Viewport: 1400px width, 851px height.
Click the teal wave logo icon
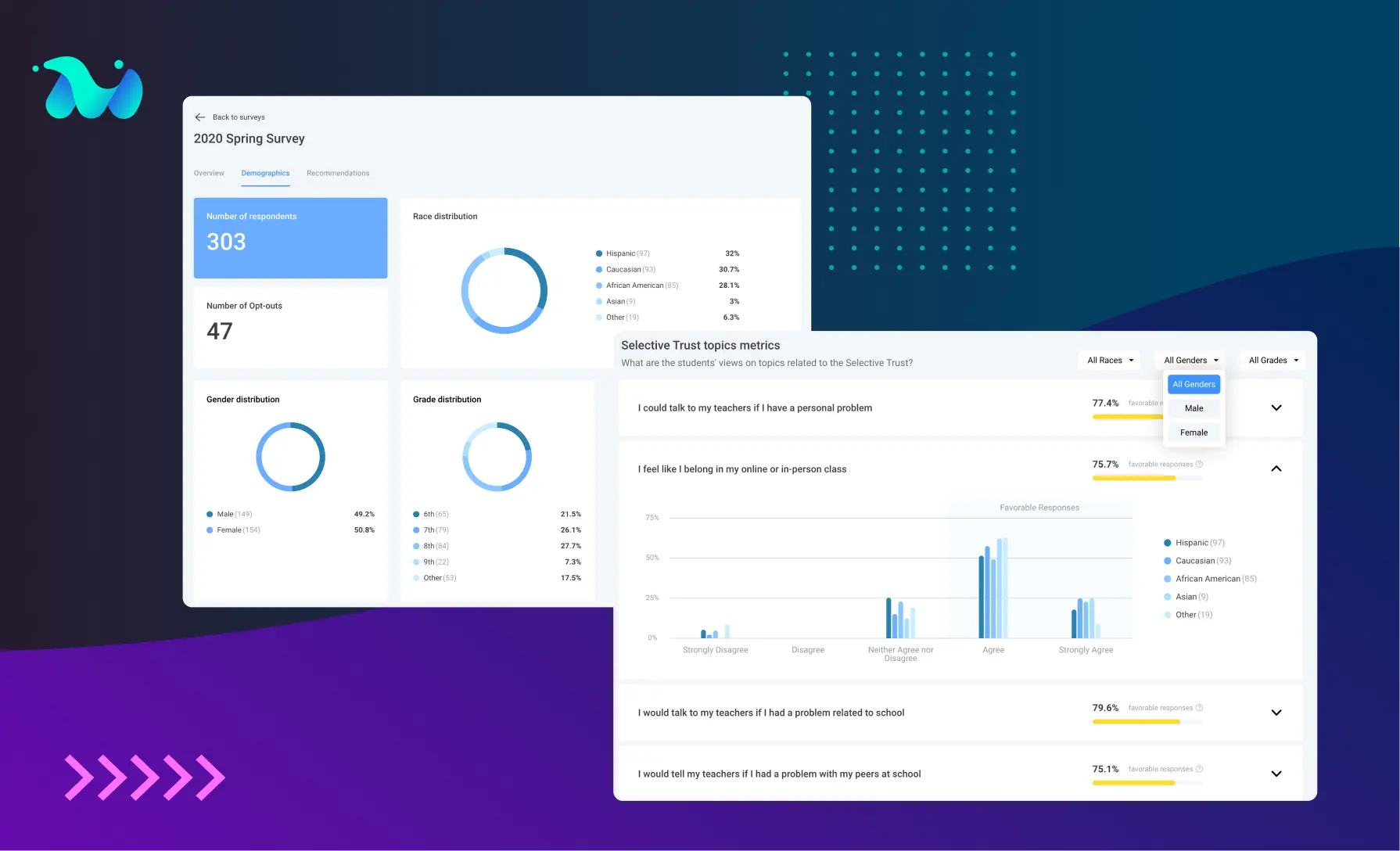(88, 88)
